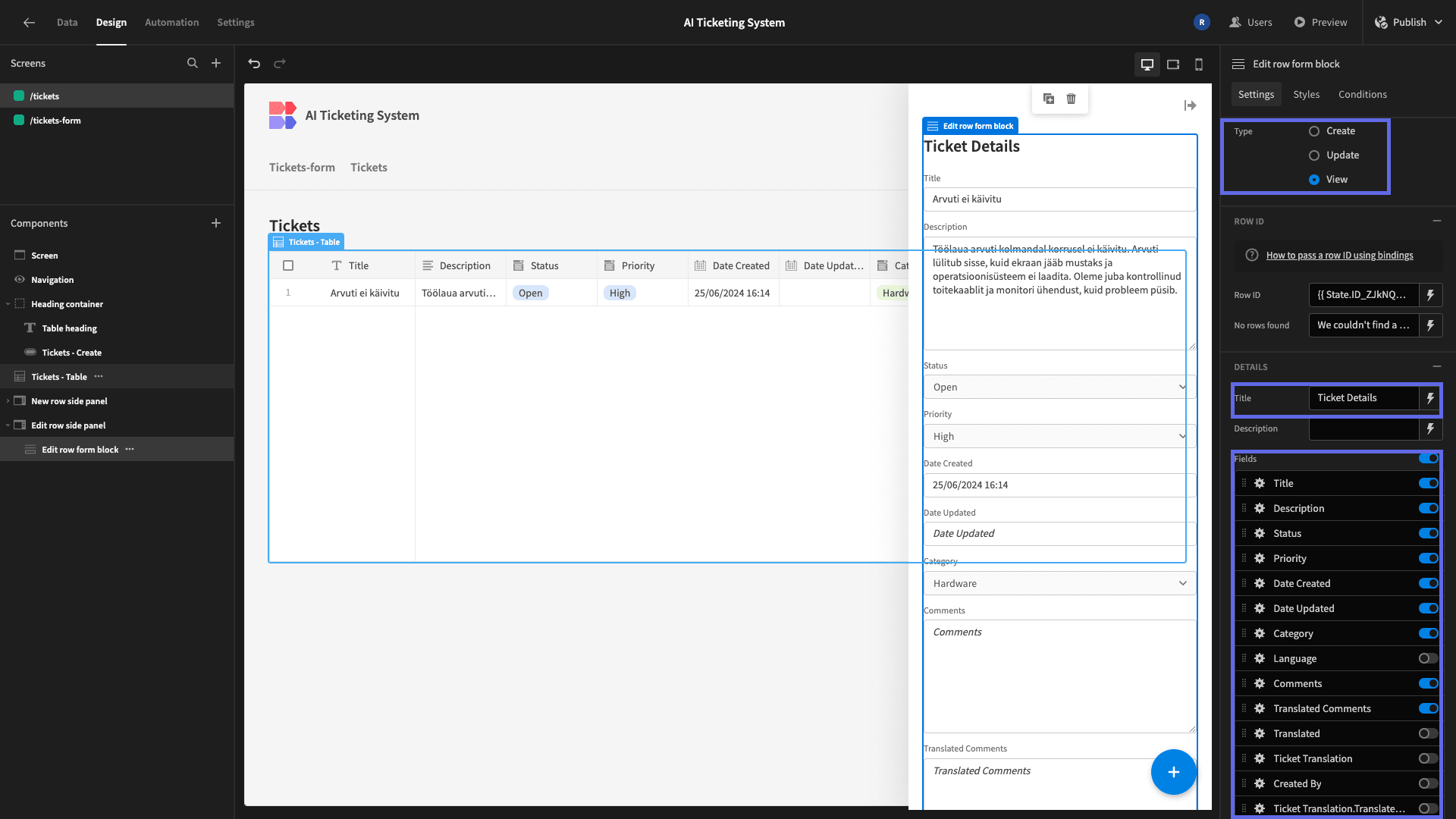Screen dimensions: 1456x819
Task: Select the Create type radio button
Action: coord(1314,131)
